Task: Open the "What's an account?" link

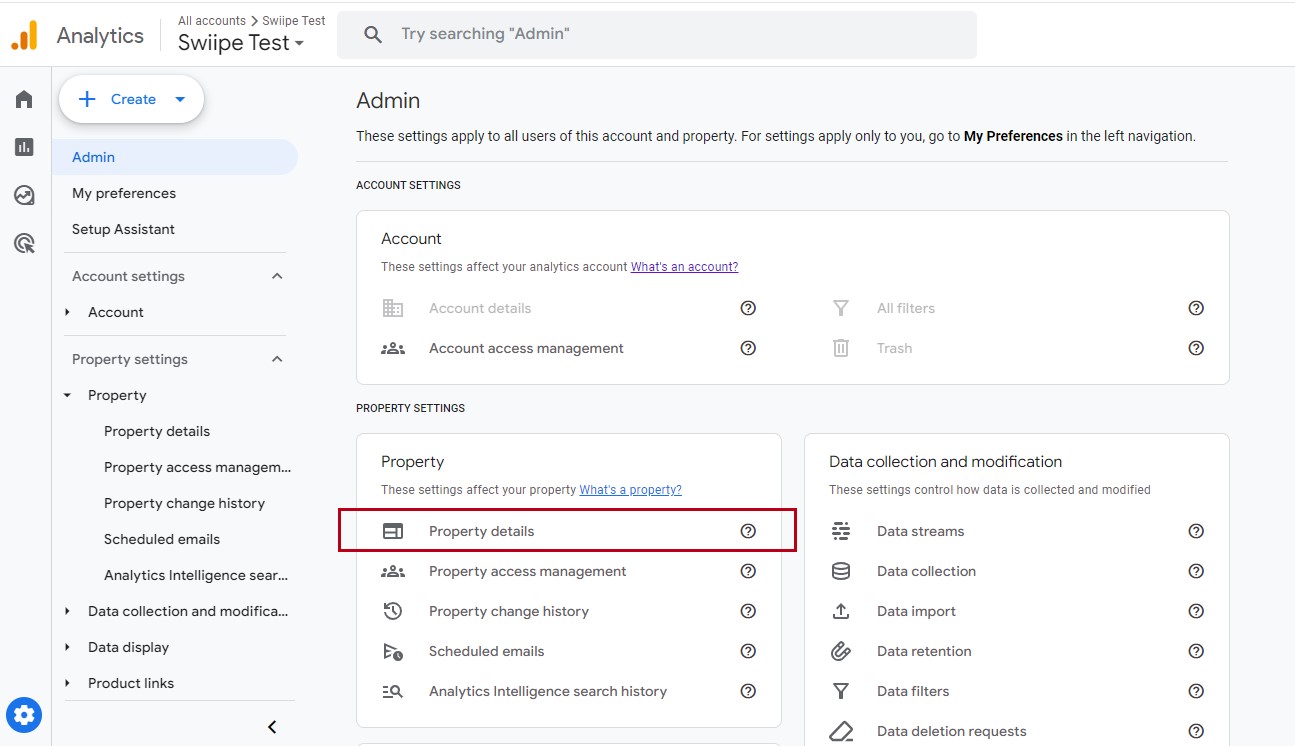Action: 684,267
